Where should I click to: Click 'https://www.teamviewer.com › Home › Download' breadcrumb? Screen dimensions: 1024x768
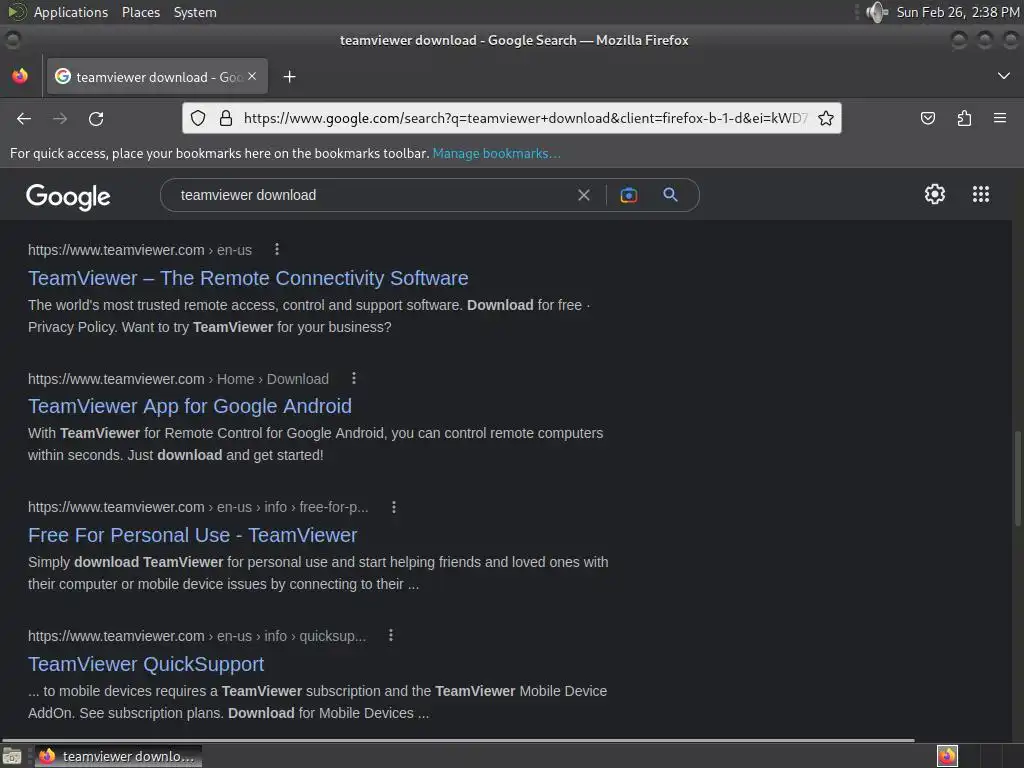tap(178, 379)
